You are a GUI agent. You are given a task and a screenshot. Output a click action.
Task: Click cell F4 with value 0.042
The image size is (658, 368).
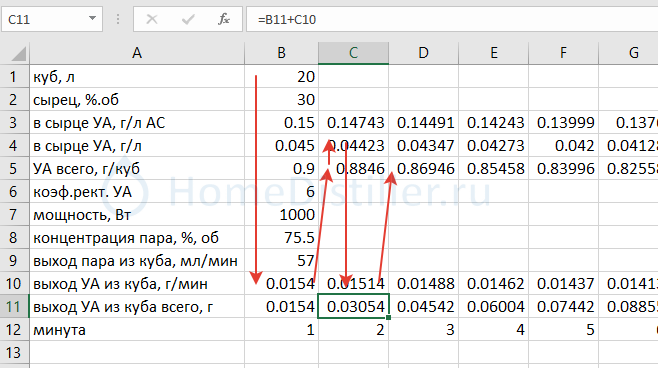[x=564, y=146]
